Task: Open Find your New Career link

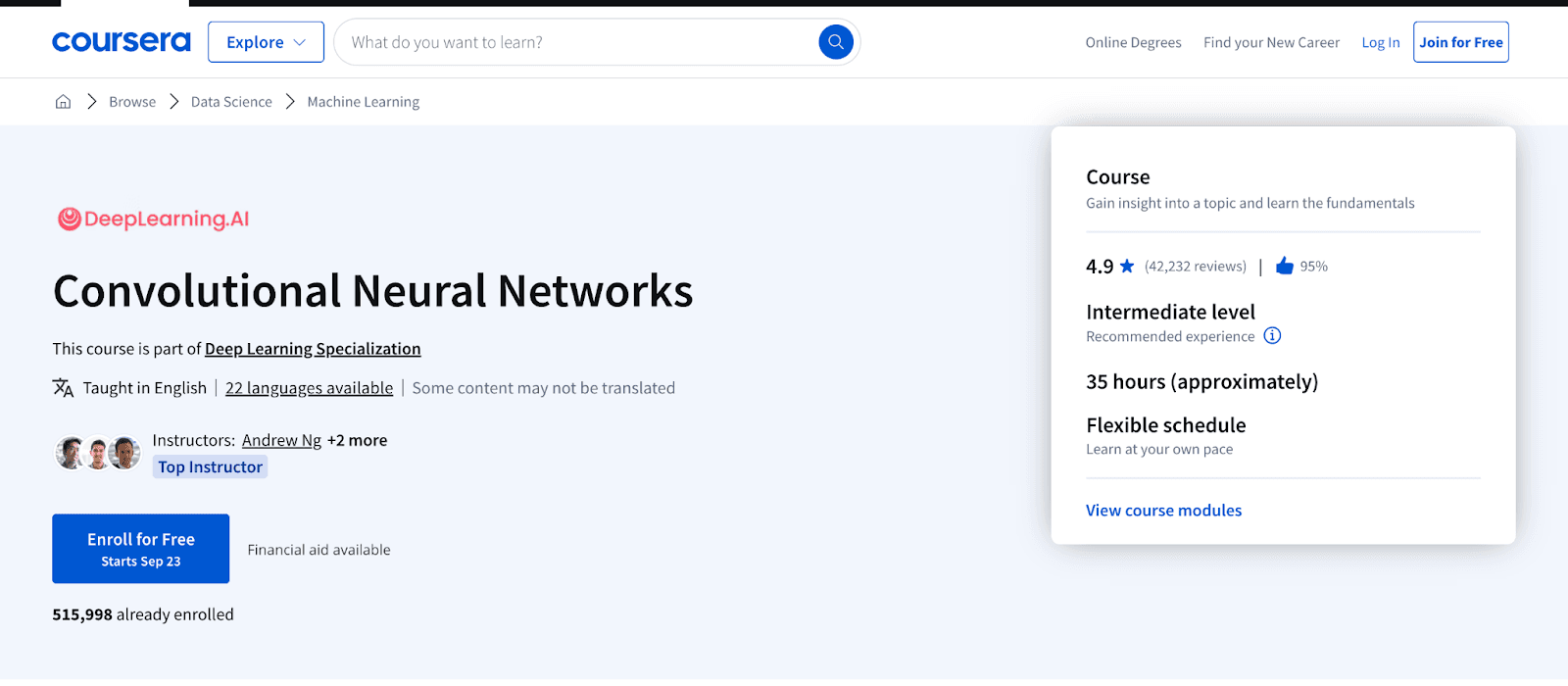Action: tap(1271, 42)
